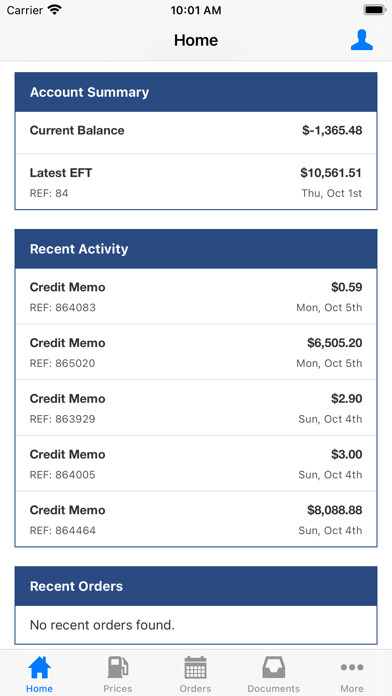Image resolution: width=392 pixels, height=696 pixels.
Task: Tap the Home house icon
Action: 40,667
